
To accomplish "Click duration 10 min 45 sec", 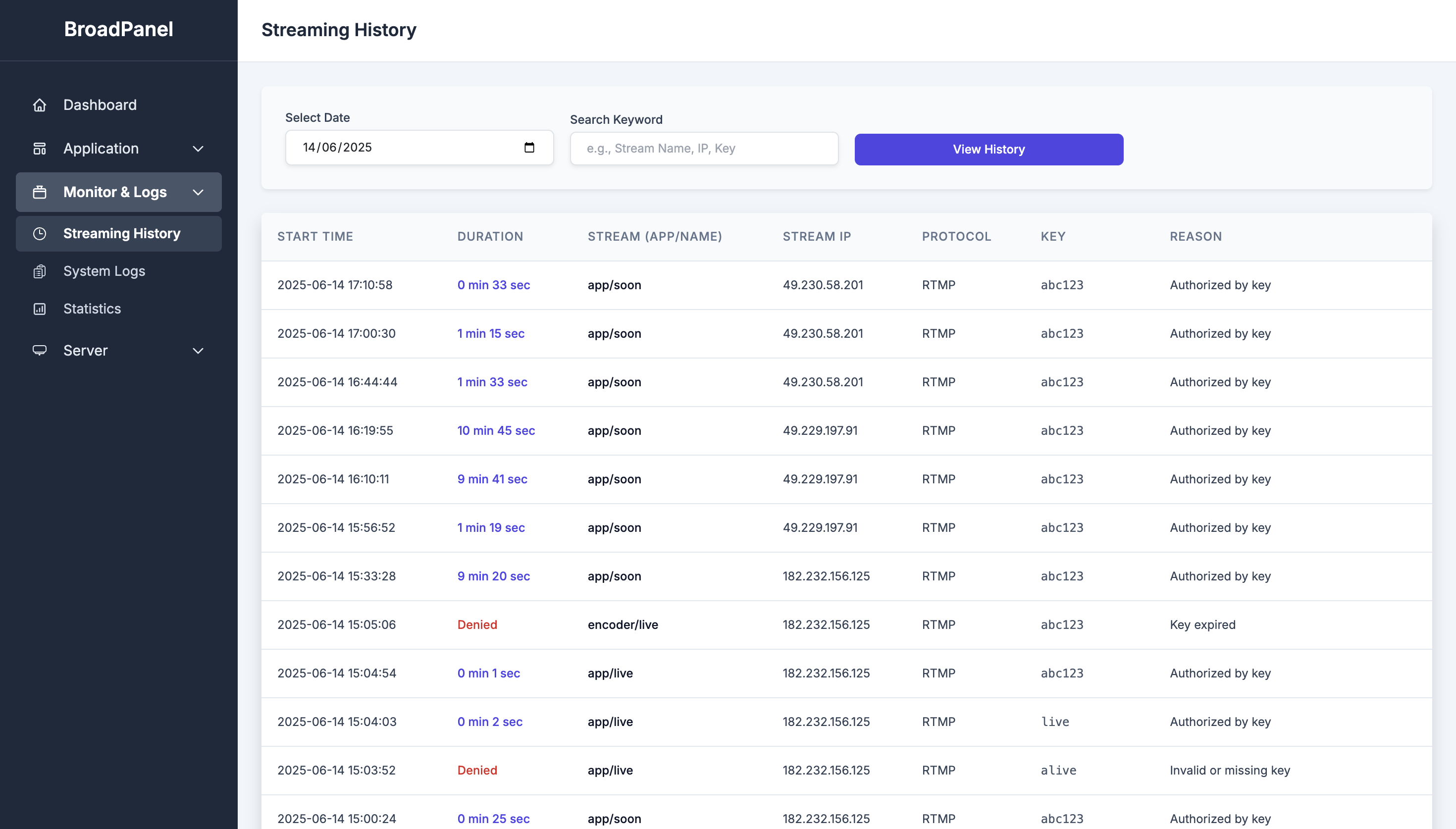I will pos(496,430).
